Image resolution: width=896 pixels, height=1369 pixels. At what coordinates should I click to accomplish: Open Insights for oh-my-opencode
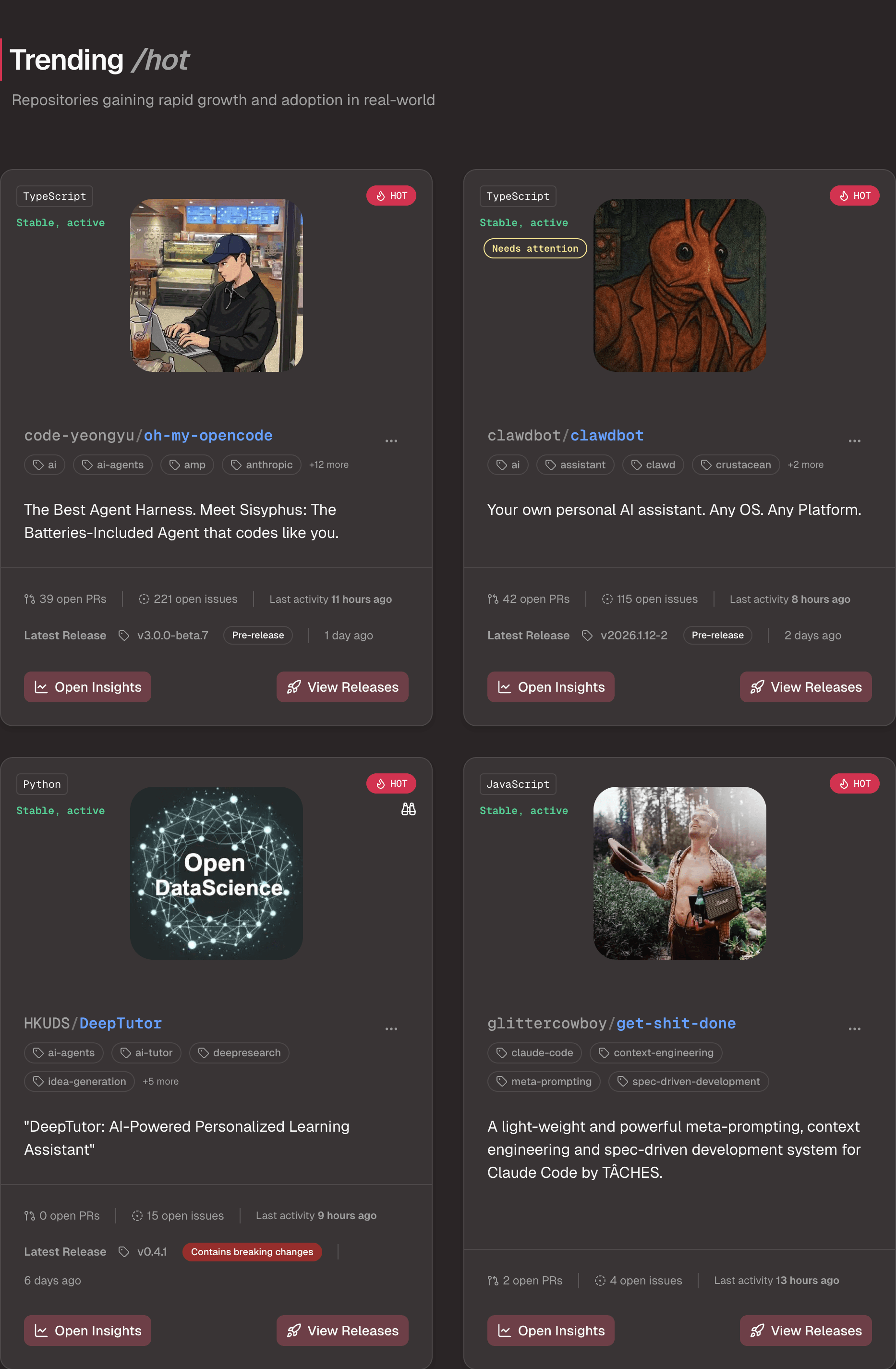coord(87,687)
